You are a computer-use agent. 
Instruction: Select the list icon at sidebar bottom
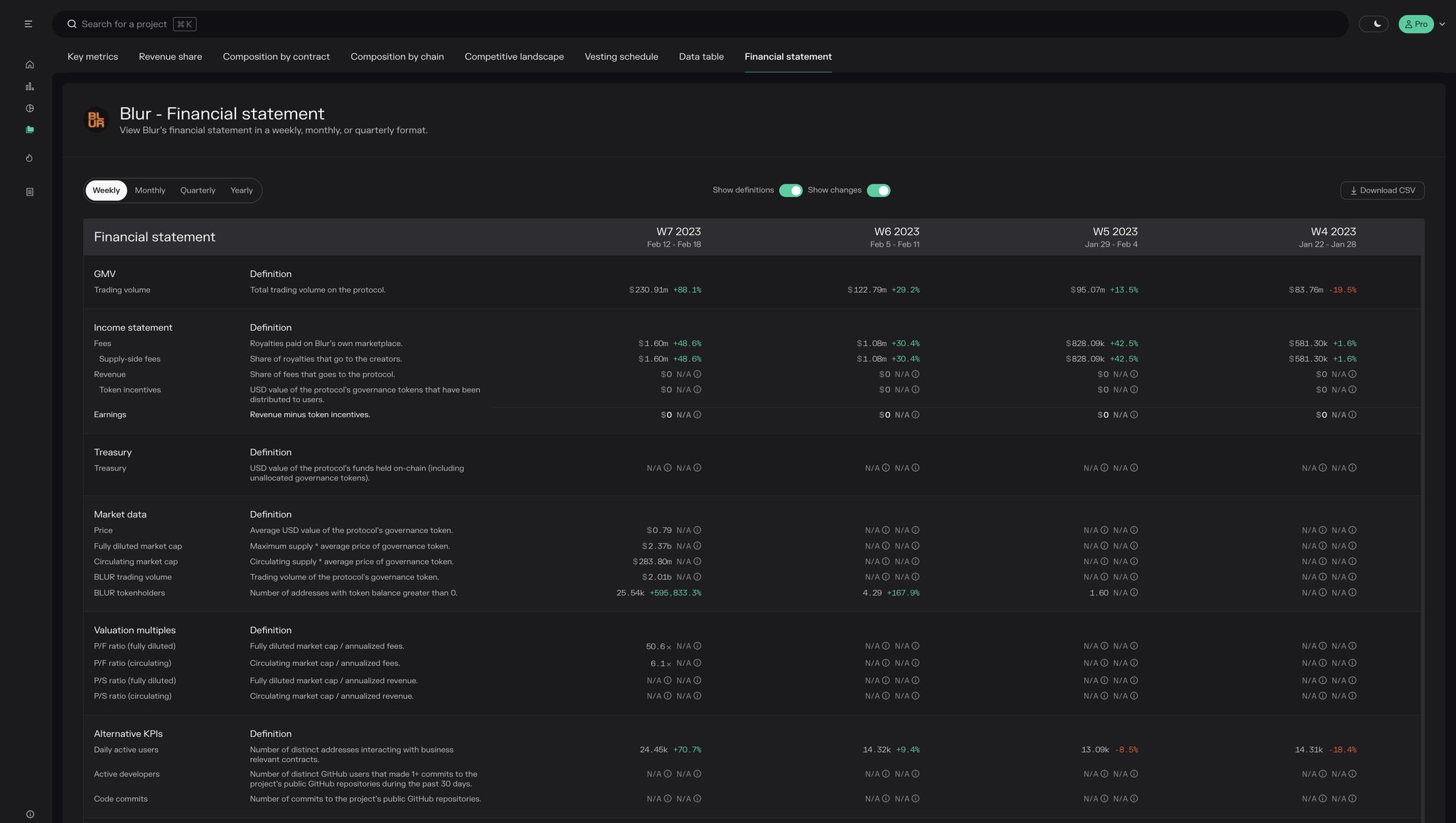point(29,191)
